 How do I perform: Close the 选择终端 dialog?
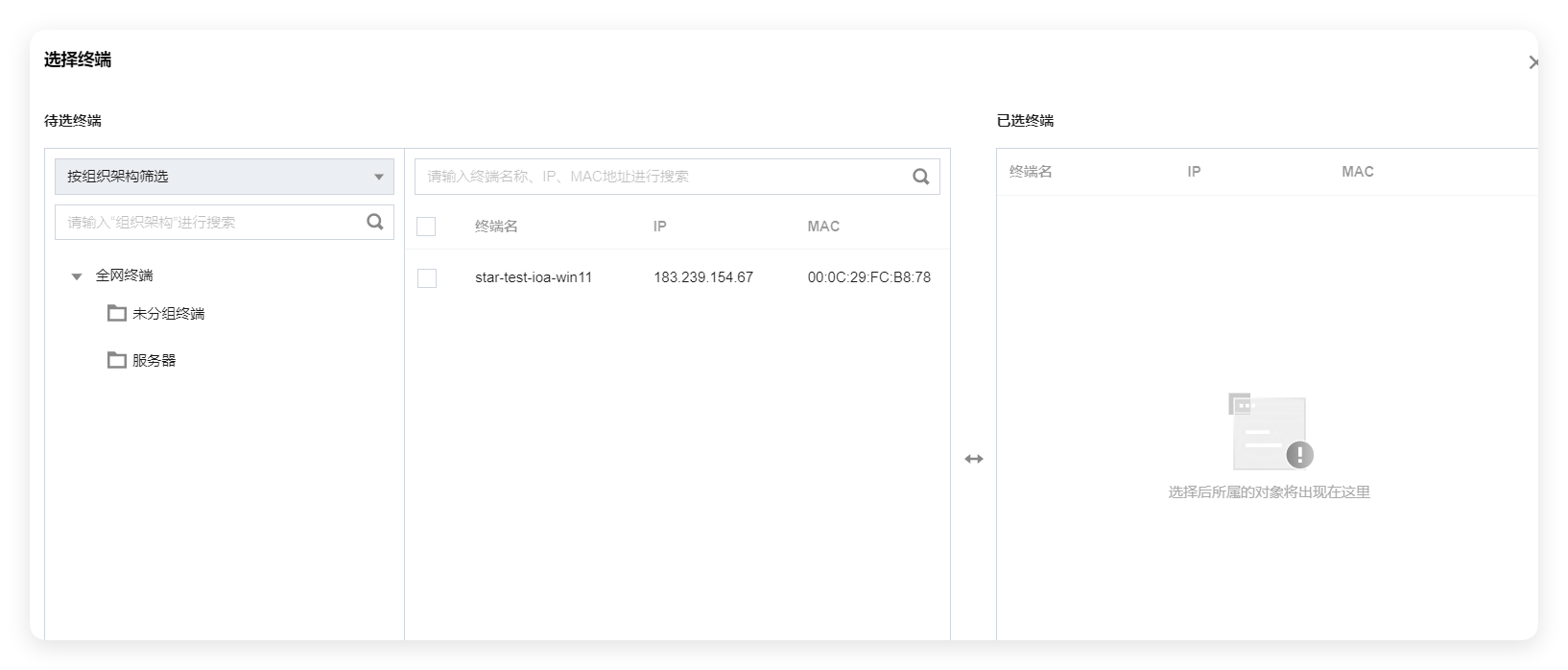coord(1533,62)
